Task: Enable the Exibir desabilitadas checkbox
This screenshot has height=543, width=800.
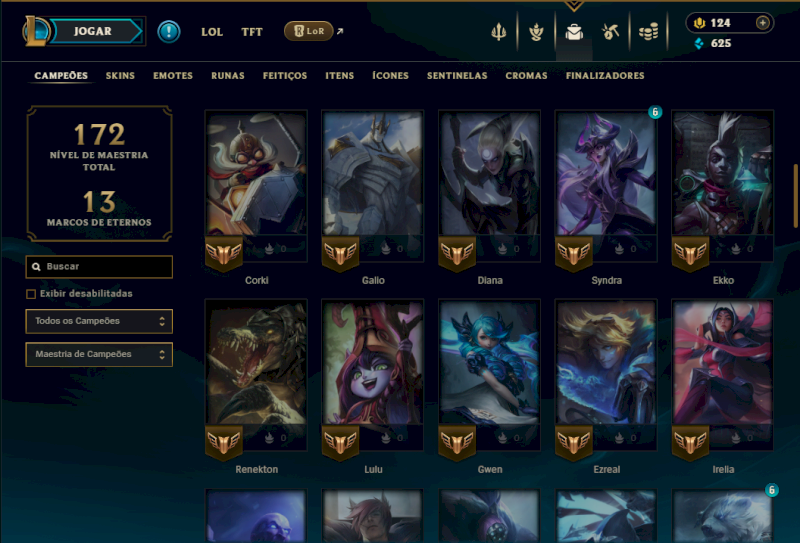Action: [x=31, y=294]
